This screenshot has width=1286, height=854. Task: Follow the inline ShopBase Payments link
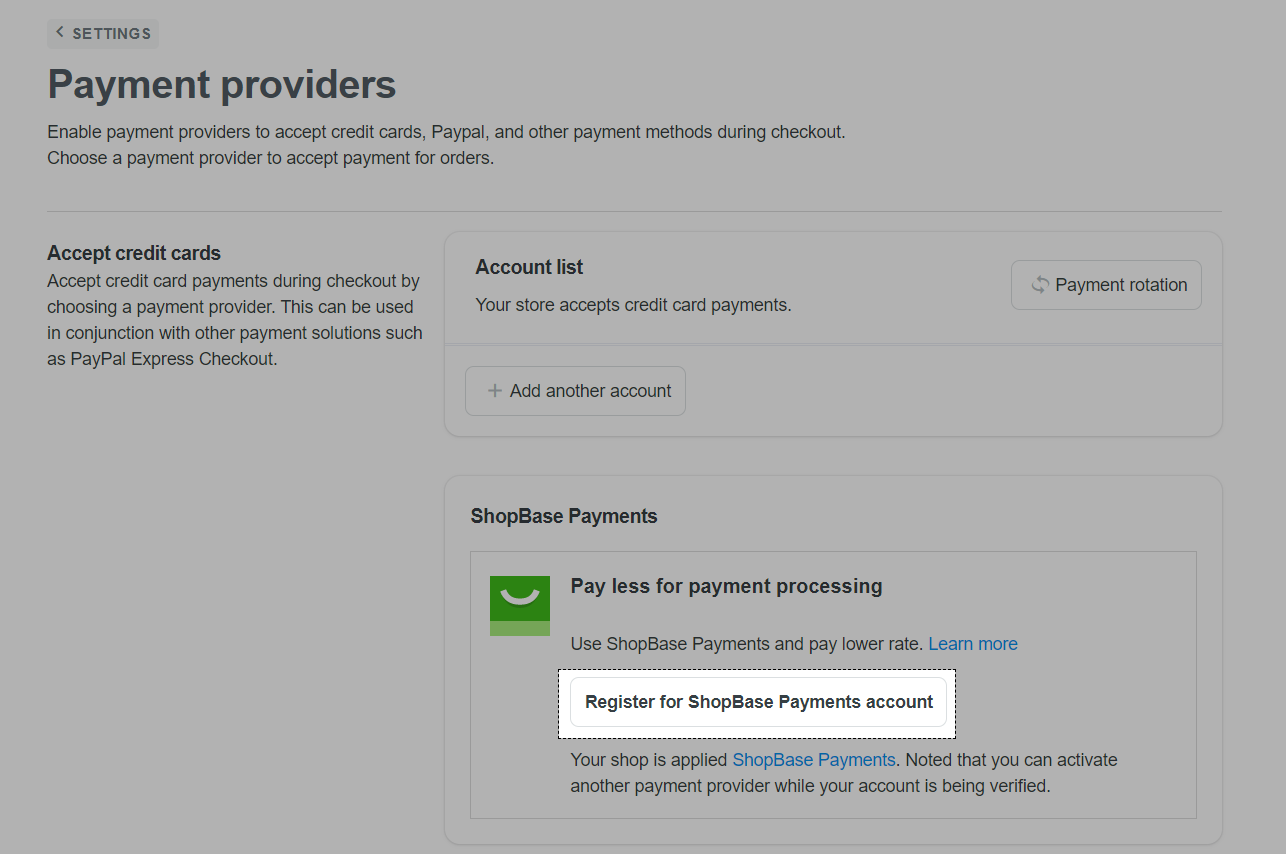coord(814,760)
